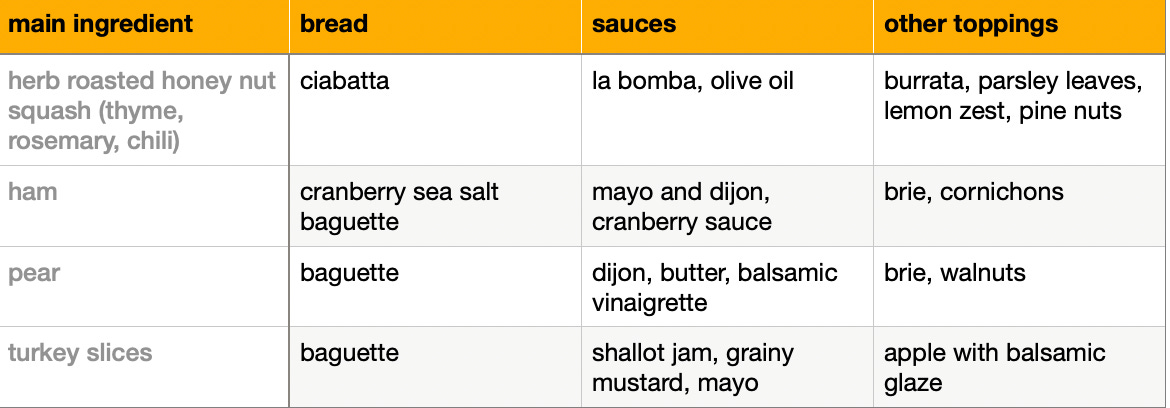Screen dimensions: 1170x408
Task: Select the 'la bomba, olive oil' cell
Action: (x=728, y=110)
